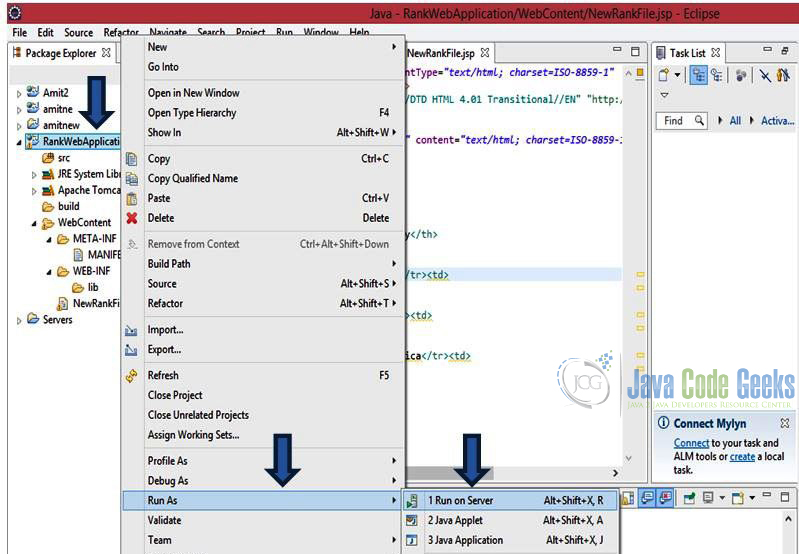This screenshot has height=554, width=799.
Task: Click the Pin Console icon
Action: click(x=689, y=498)
